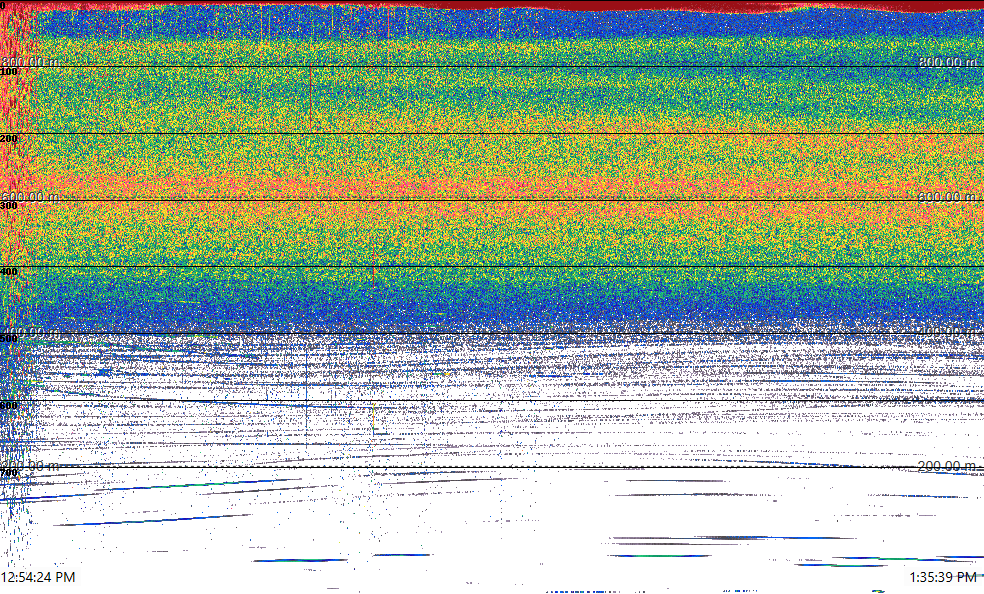Select the 100 depth tick label
This screenshot has height=594, width=984.
coord(9,72)
